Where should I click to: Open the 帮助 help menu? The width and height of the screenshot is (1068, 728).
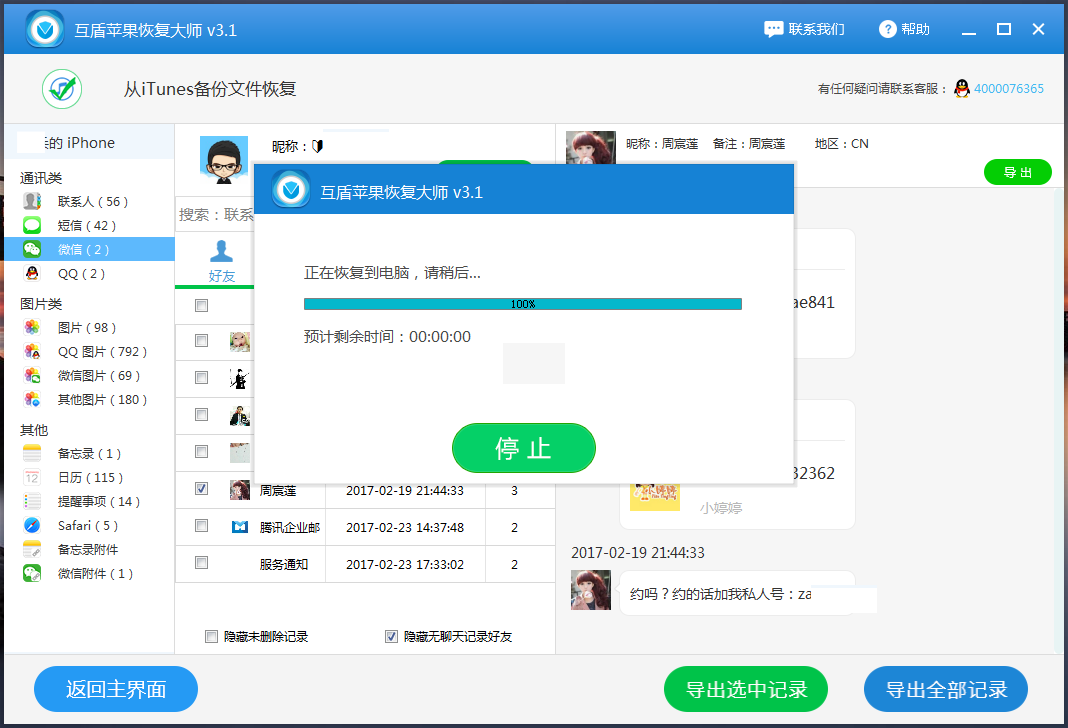pyautogui.click(x=903, y=29)
